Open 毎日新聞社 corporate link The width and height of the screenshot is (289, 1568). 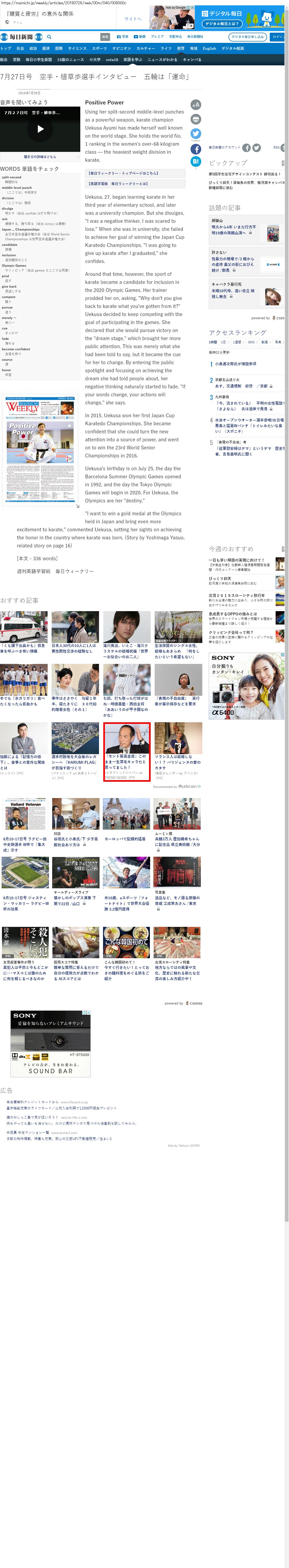coord(195,36)
